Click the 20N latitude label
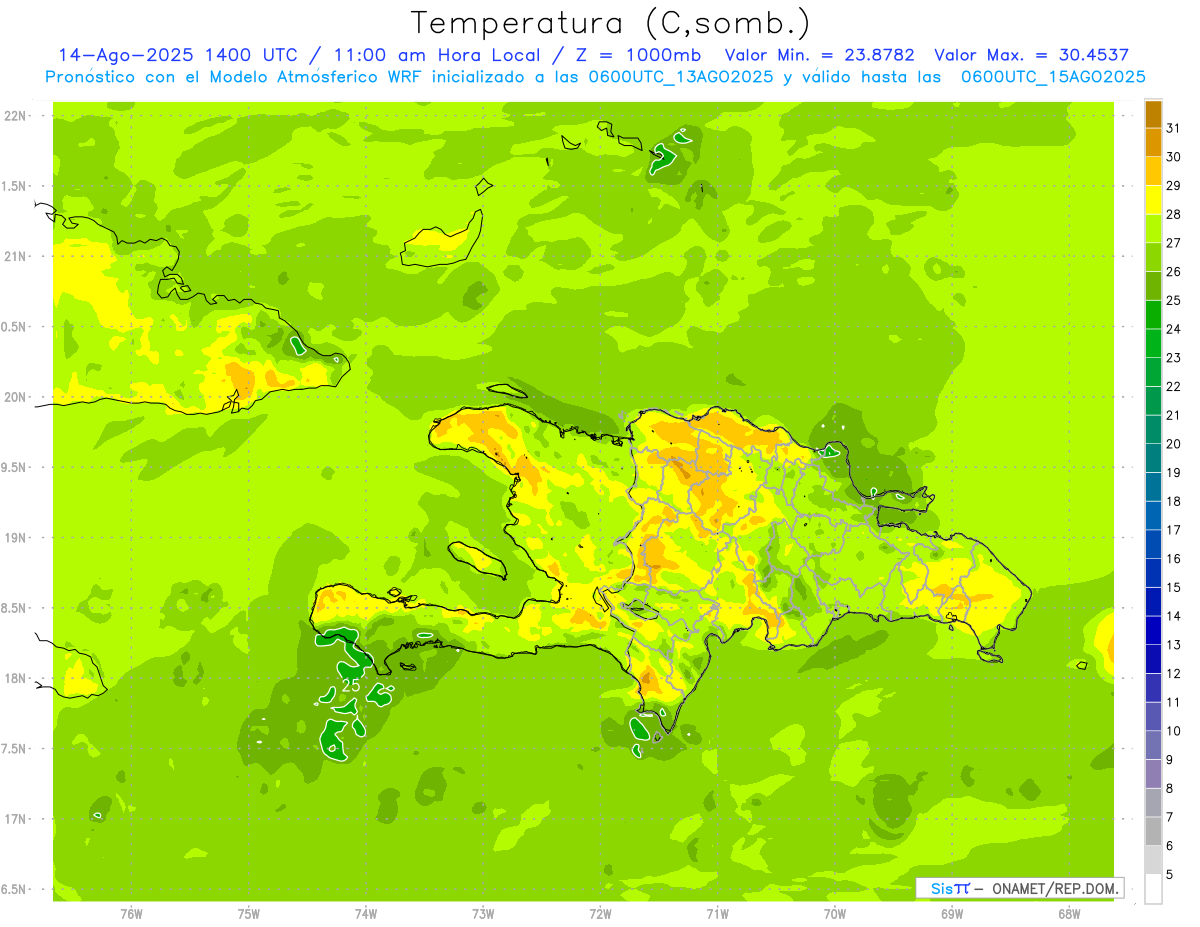Viewport: 1200px width, 927px height. click(16, 397)
